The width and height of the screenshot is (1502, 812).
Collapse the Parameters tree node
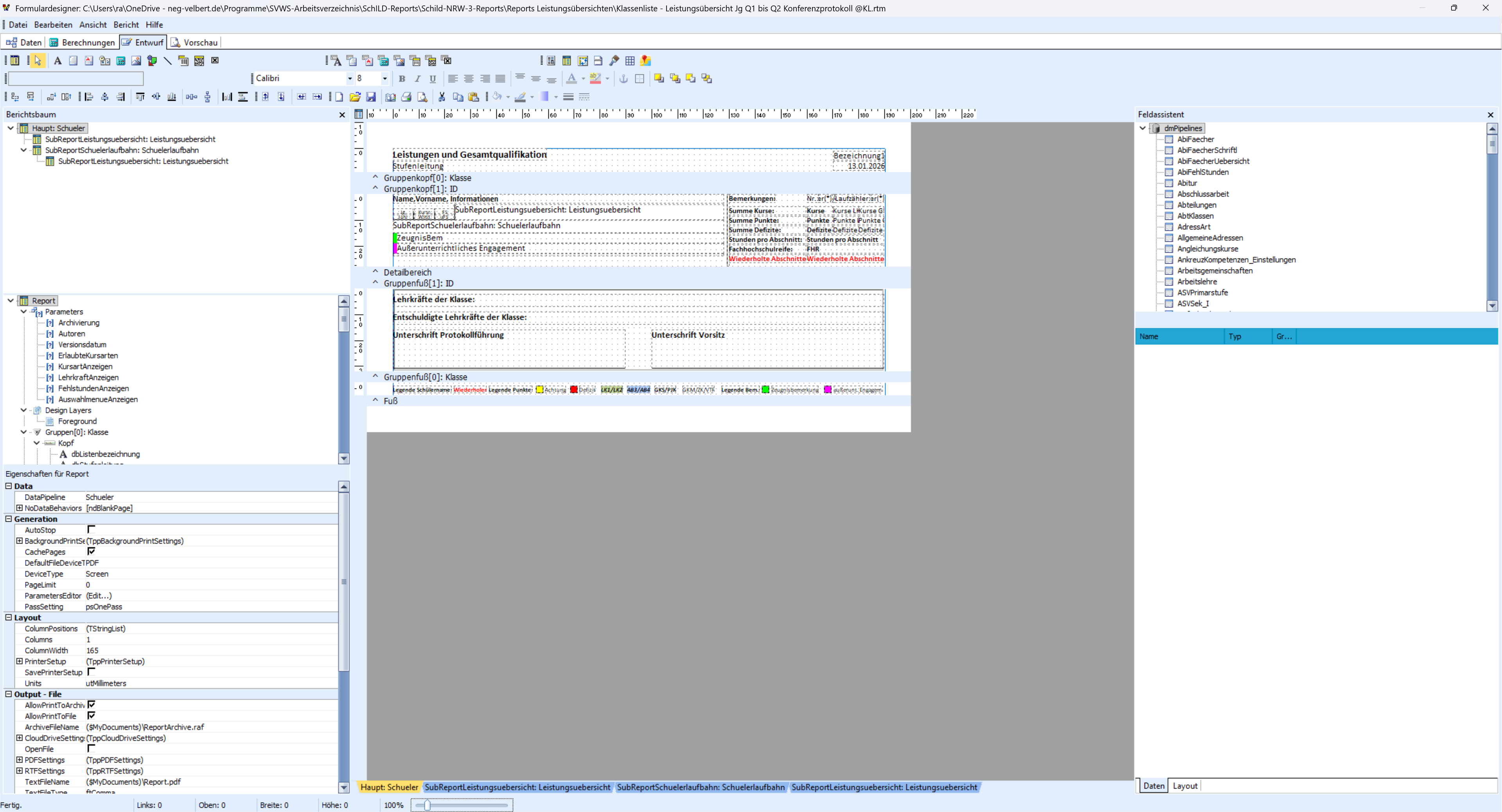tap(23, 312)
